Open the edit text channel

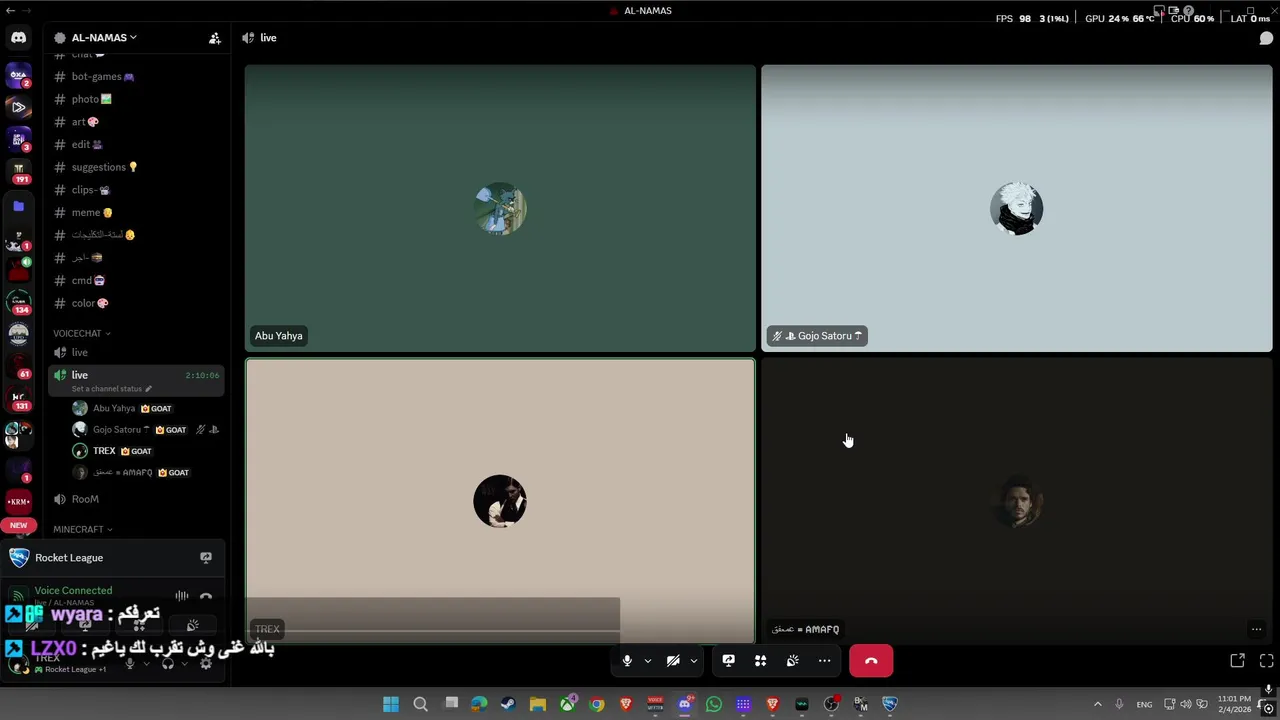(136, 144)
